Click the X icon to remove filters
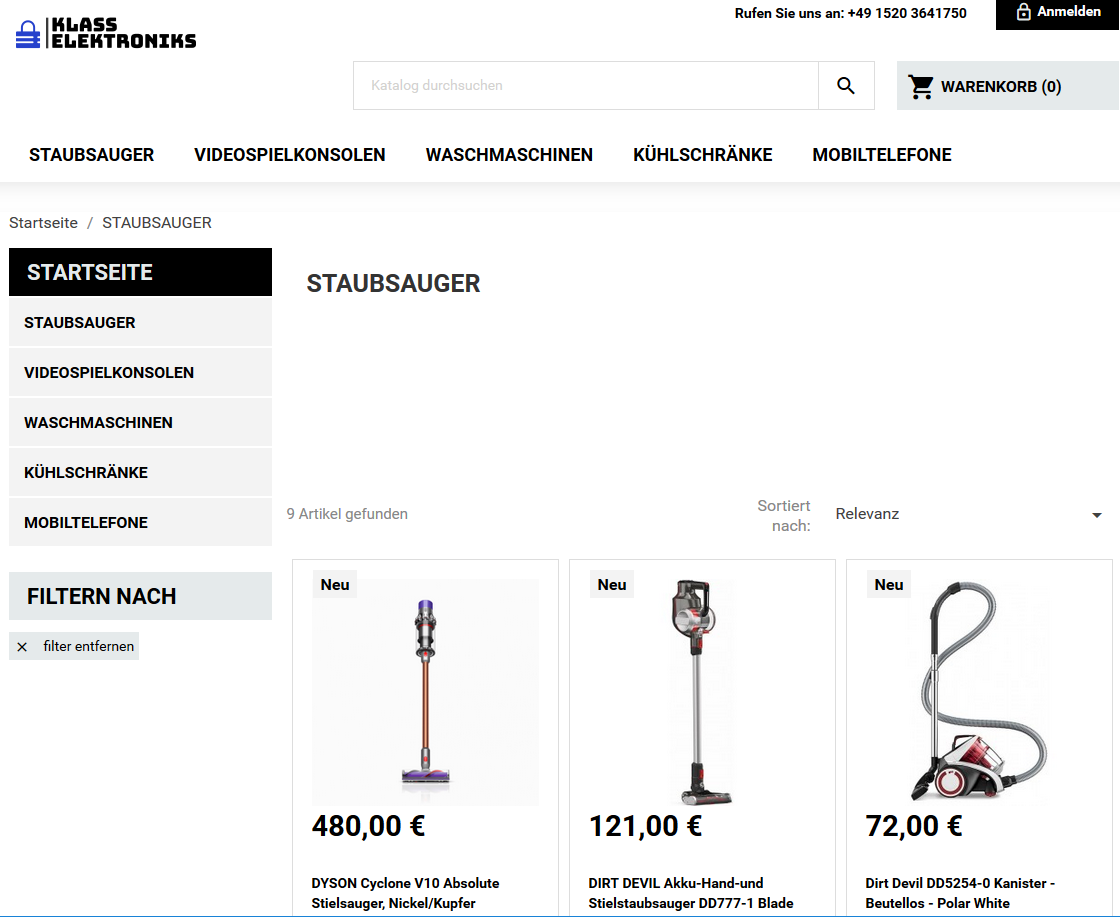 pyautogui.click(x=22, y=646)
